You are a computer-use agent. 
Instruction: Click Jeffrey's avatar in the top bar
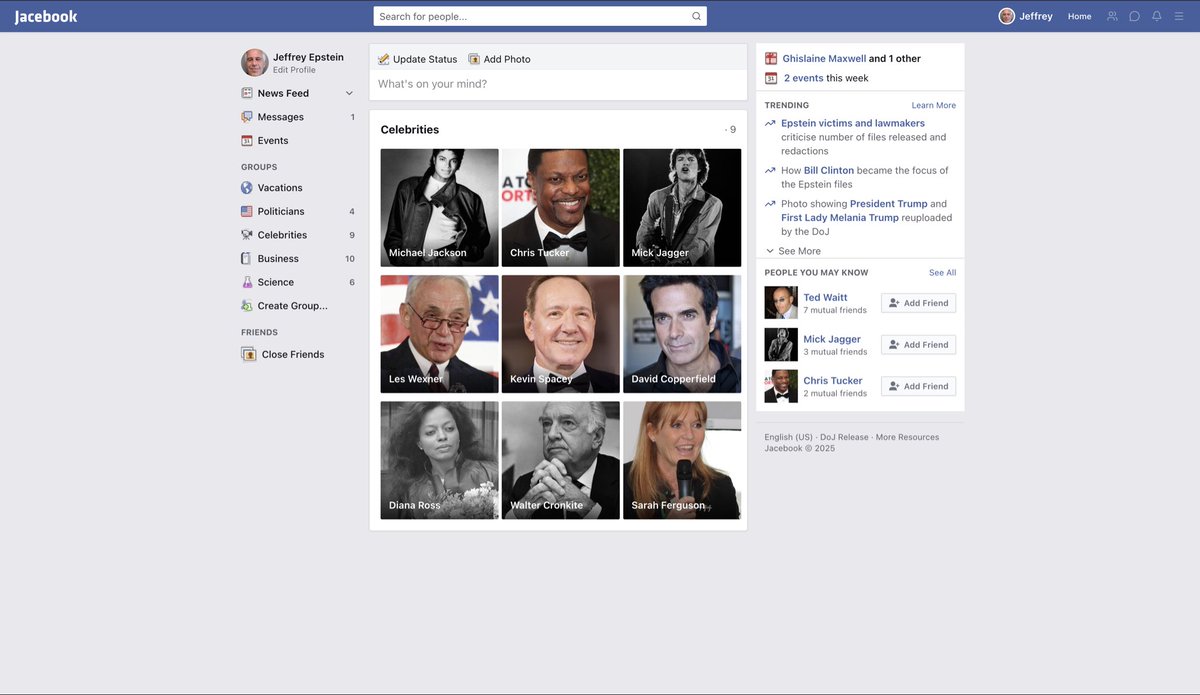coord(1007,16)
